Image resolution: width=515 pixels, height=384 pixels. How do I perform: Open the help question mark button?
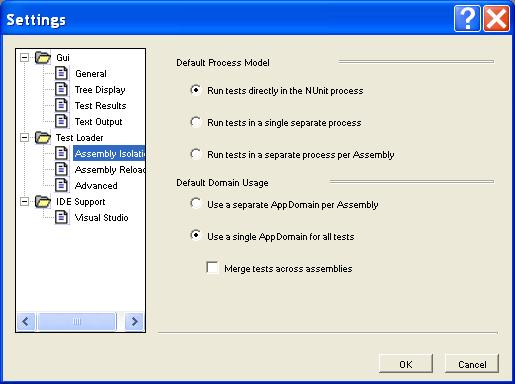(467, 19)
